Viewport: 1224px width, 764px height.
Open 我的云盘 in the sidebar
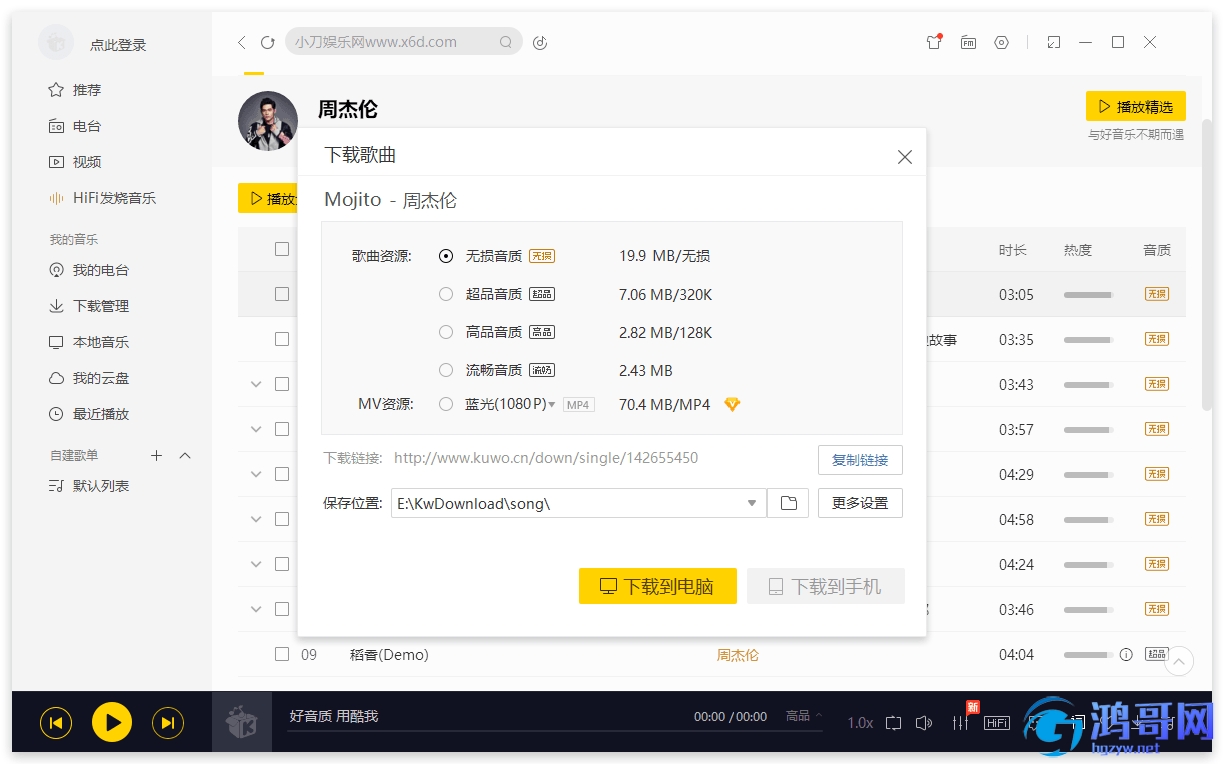coord(89,378)
